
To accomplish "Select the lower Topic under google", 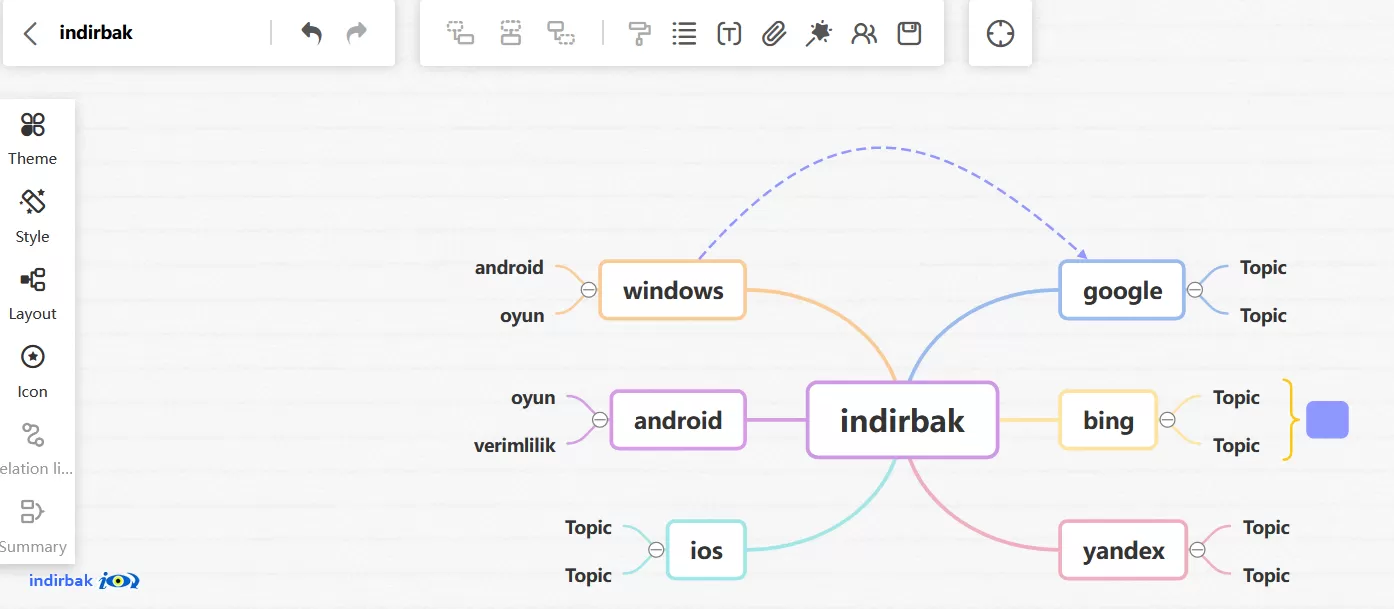I will [1263, 315].
